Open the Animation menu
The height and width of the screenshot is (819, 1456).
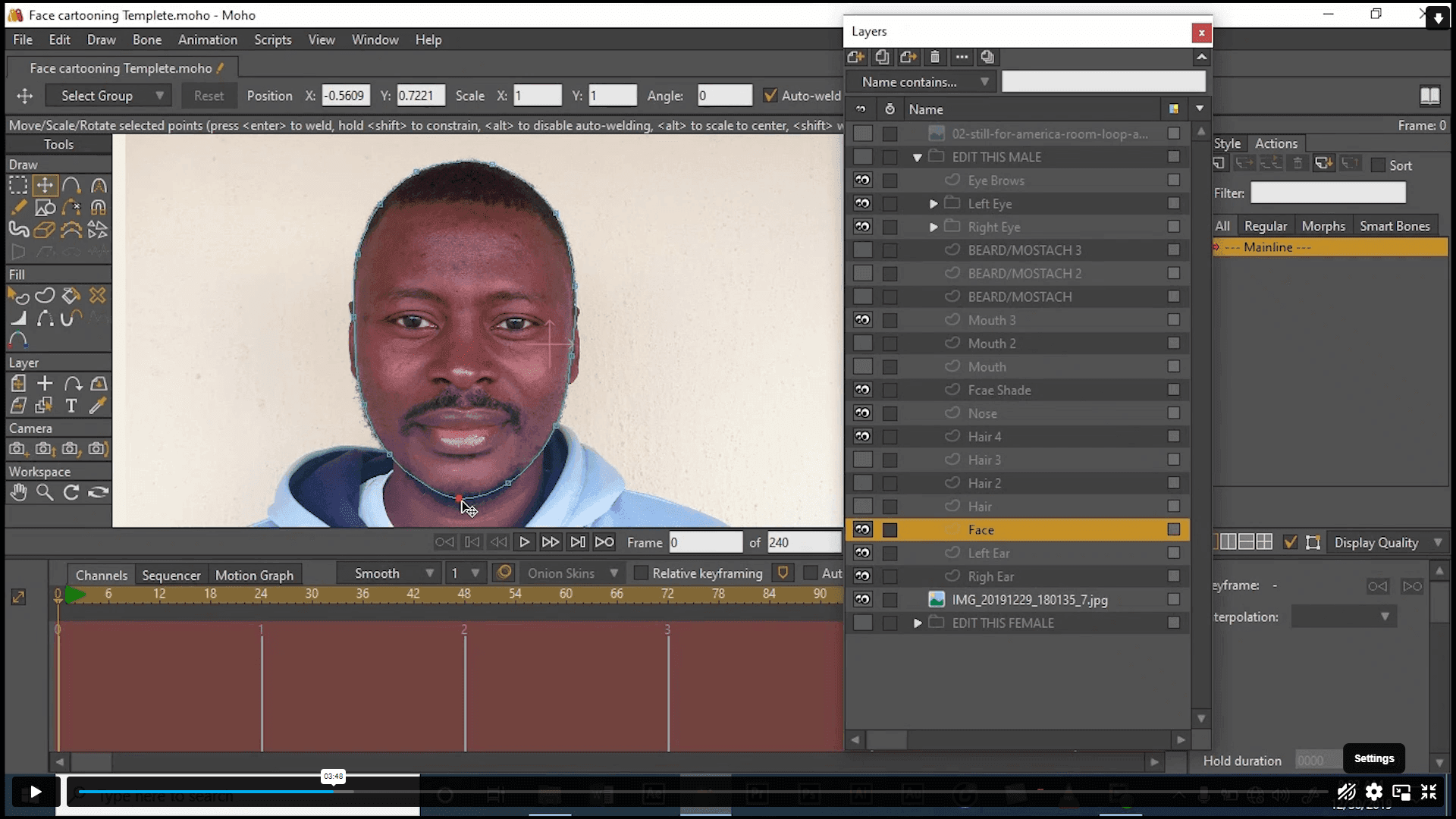[x=207, y=39]
